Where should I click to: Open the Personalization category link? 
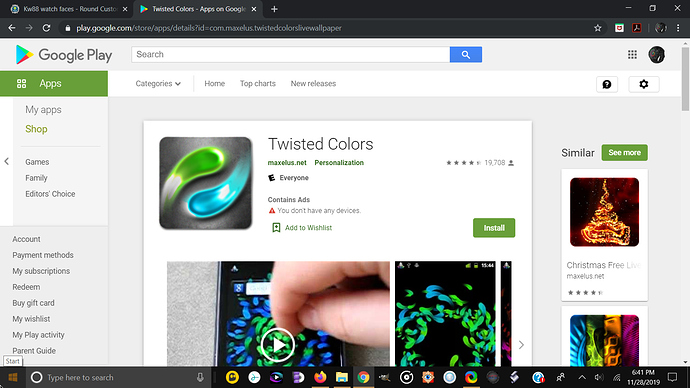[339, 163]
